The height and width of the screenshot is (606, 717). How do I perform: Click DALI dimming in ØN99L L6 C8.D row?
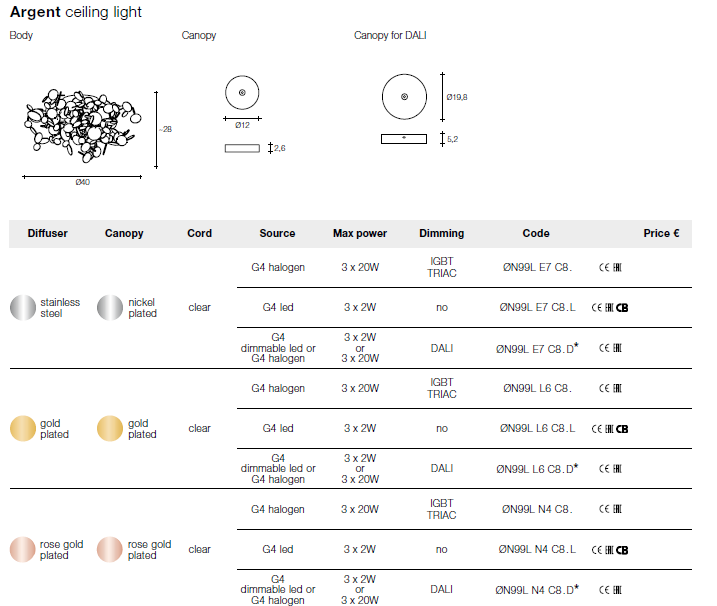pos(442,468)
